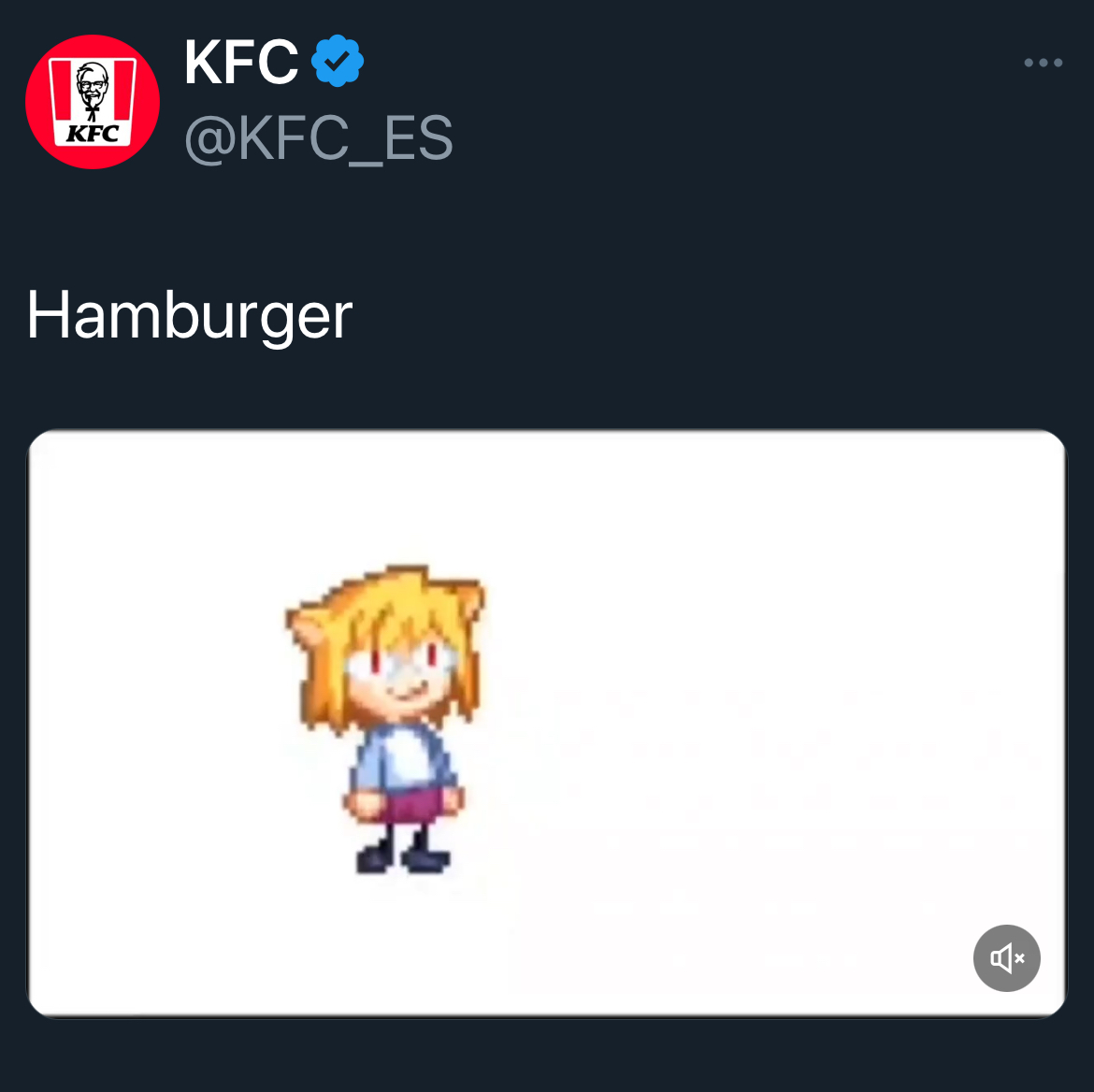The width and height of the screenshot is (1094, 1092).
Task: Open the @KFC_ES handle link
Action: [x=318, y=138]
